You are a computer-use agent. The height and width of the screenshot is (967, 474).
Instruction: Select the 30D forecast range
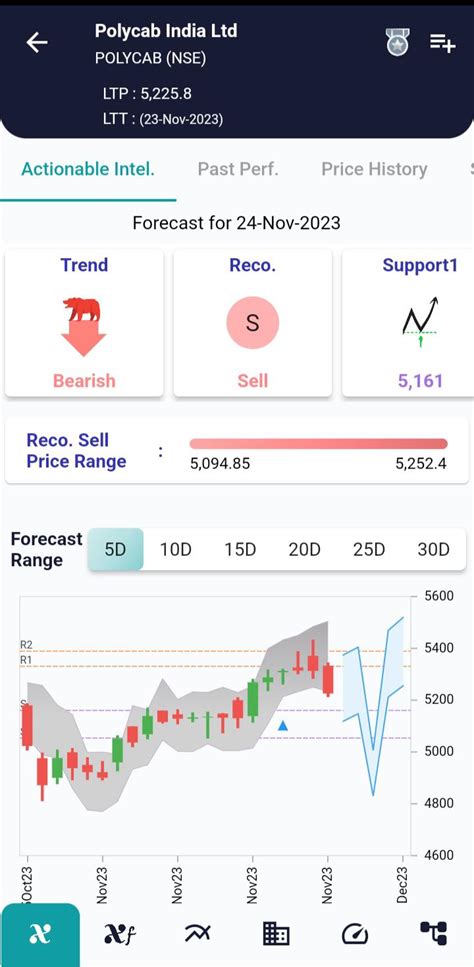tap(433, 549)
